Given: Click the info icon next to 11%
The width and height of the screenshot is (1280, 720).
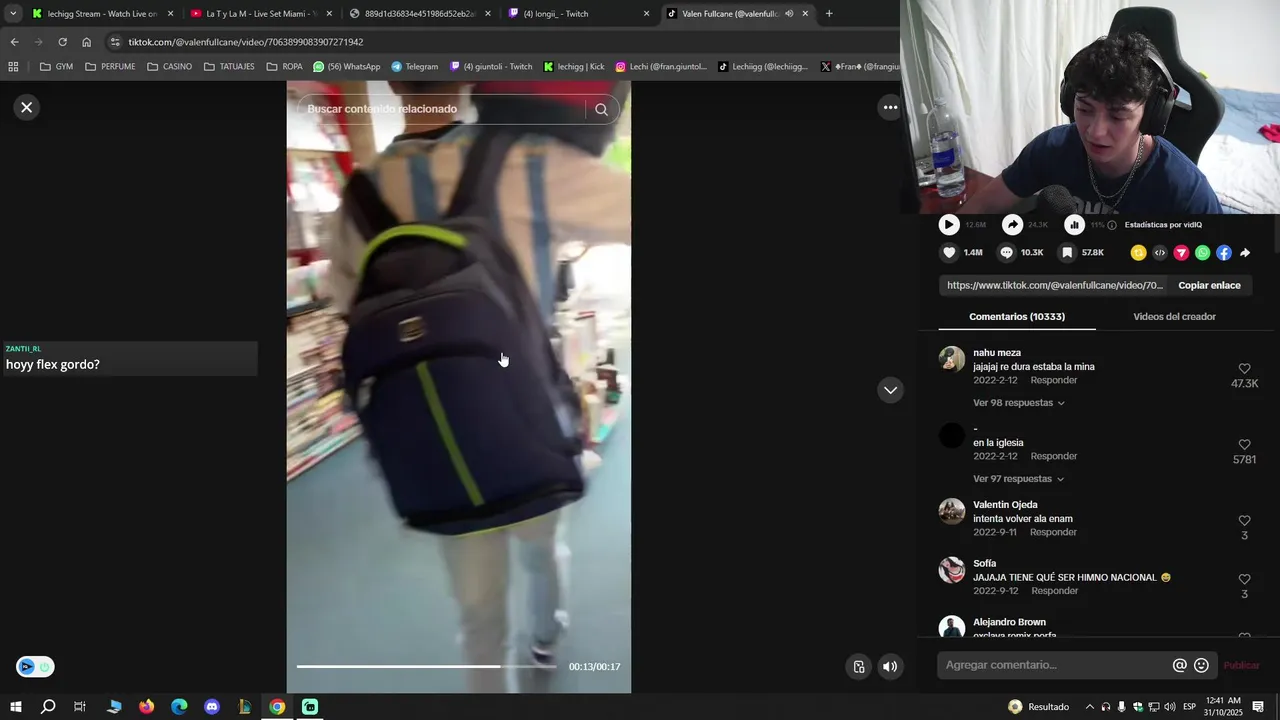Looking at the screenshot, I should [x=1112, y=225].
